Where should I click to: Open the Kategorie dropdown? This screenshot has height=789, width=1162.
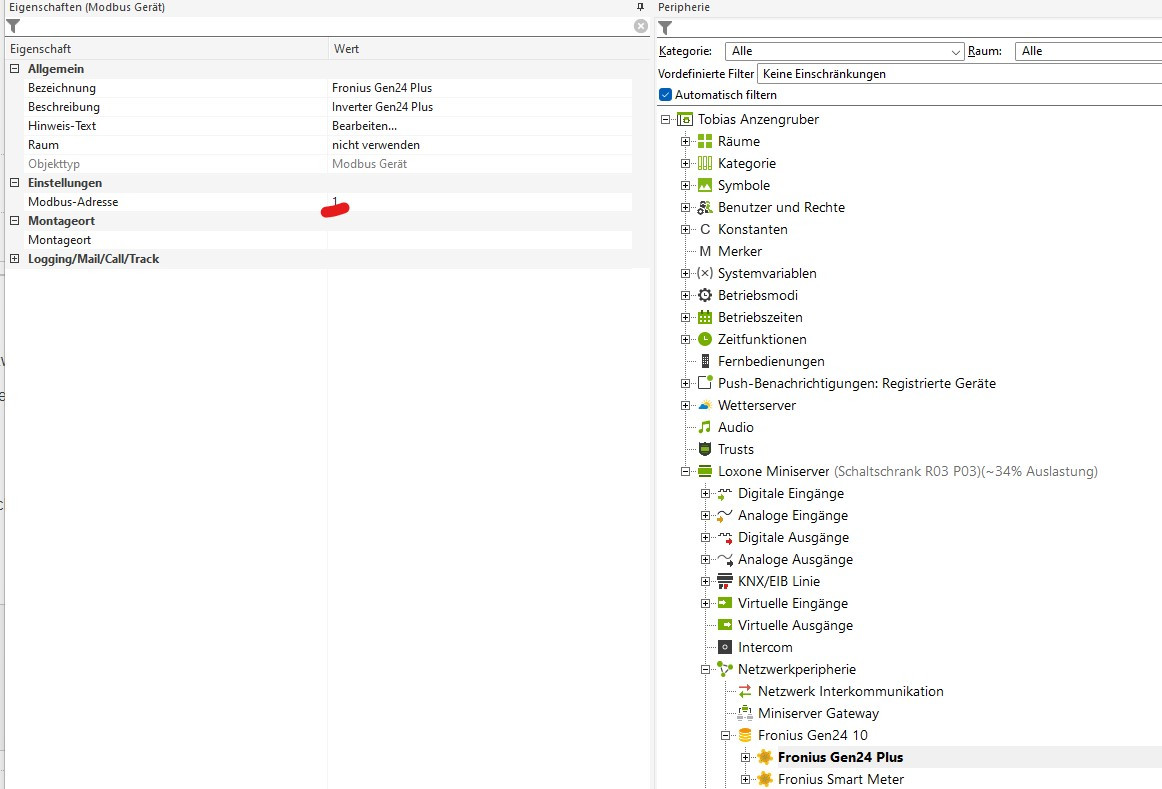pos(845,51)
